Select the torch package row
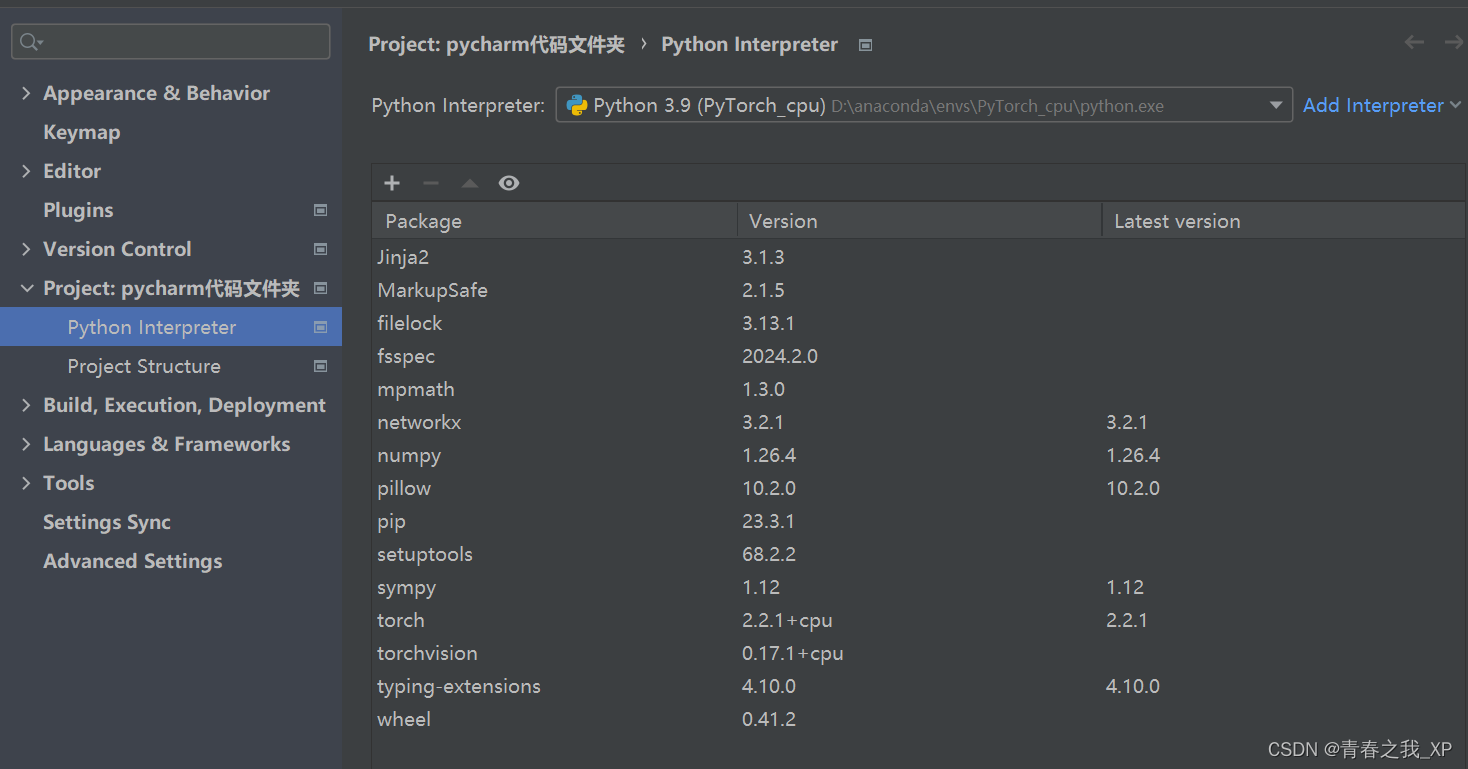The width and height of the screenshot is (1468, 769). (918, 620)
